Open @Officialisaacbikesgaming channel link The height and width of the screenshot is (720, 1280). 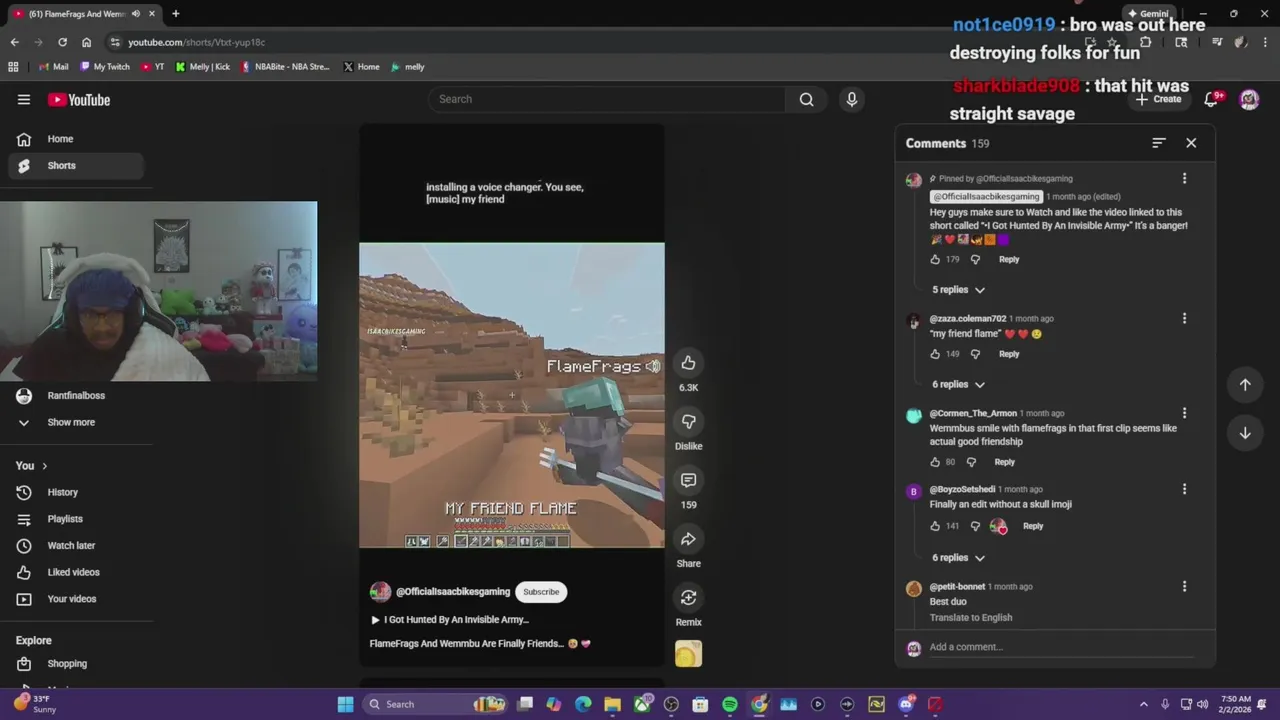[453, 592]
